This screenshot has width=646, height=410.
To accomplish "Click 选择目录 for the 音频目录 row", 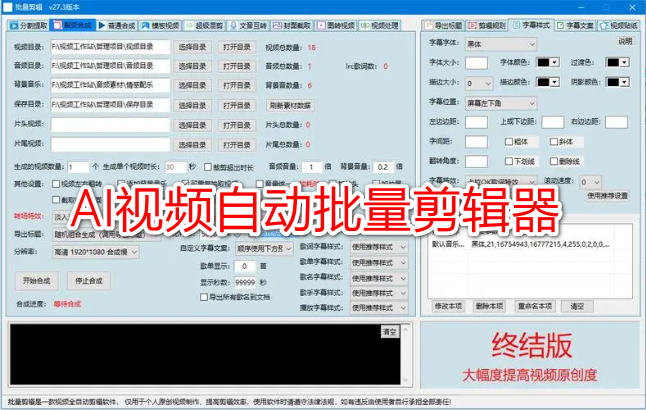I will (x=192, y=66).
